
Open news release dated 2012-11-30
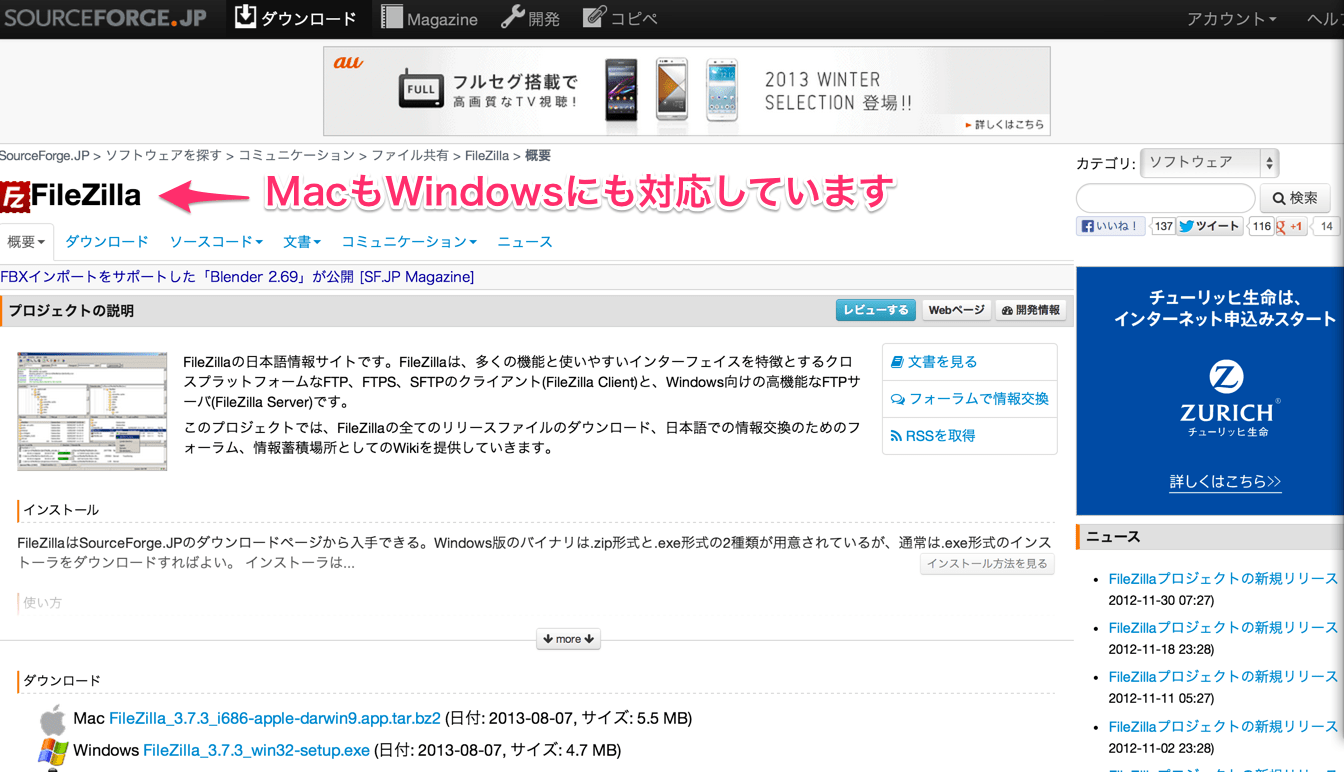tap(1223, 579)
